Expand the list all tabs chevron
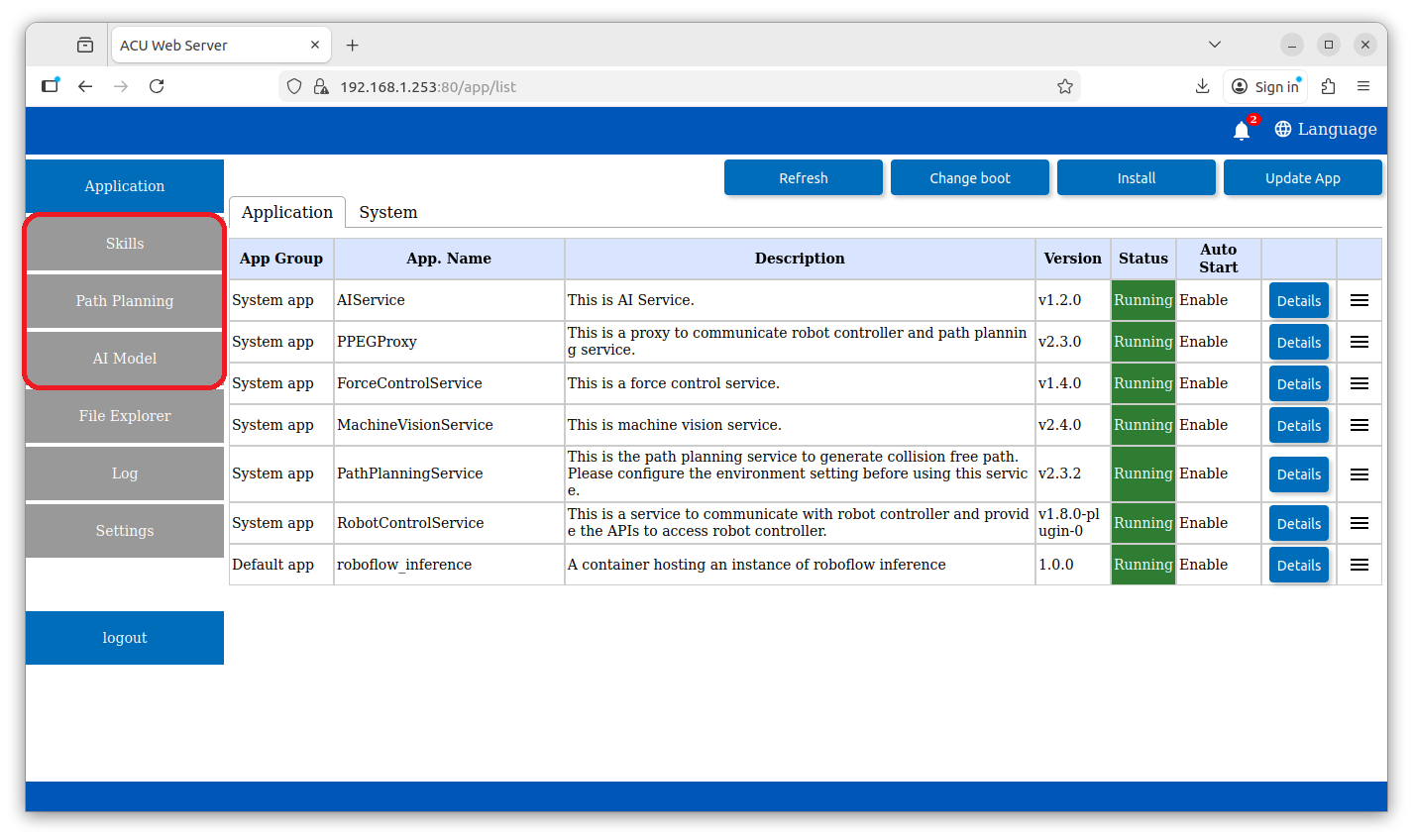This screenshot has height=840, width=1413. (x=1215, y=45)
